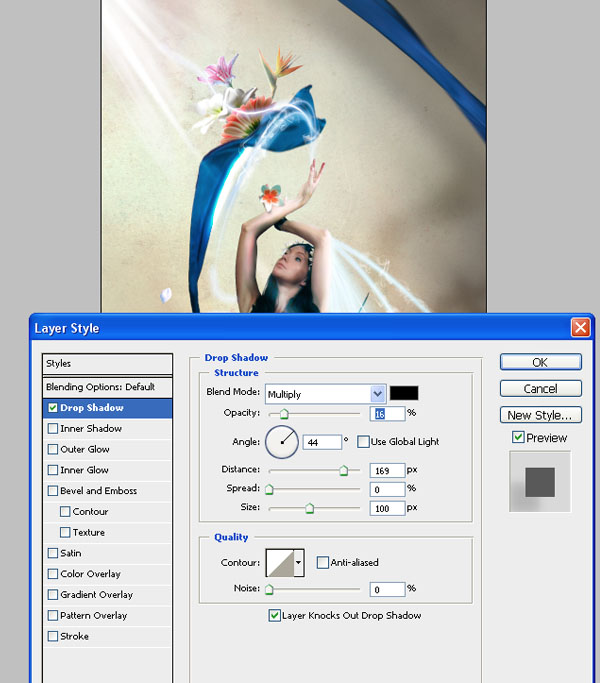Enable the Inner Glow checkbox

coord(53,470)
